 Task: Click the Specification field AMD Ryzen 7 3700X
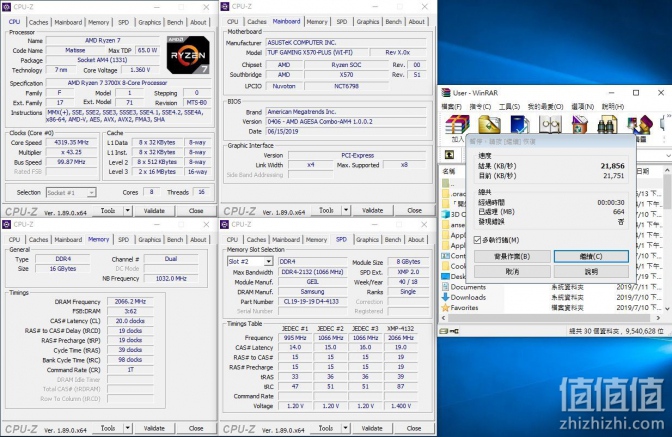pyautogui.click(x=129, y=83)
